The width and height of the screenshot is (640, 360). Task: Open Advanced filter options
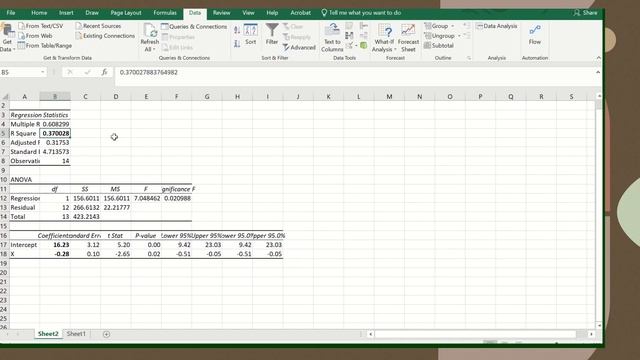tap(299, 47)
